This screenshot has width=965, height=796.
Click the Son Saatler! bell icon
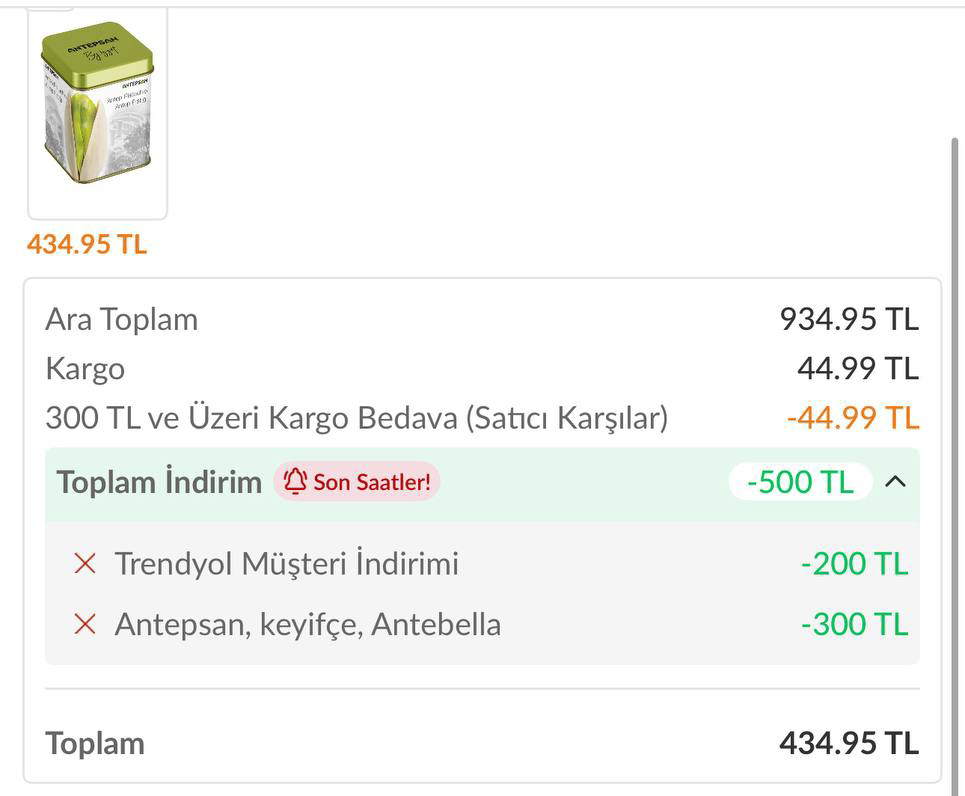click(295, 481)
